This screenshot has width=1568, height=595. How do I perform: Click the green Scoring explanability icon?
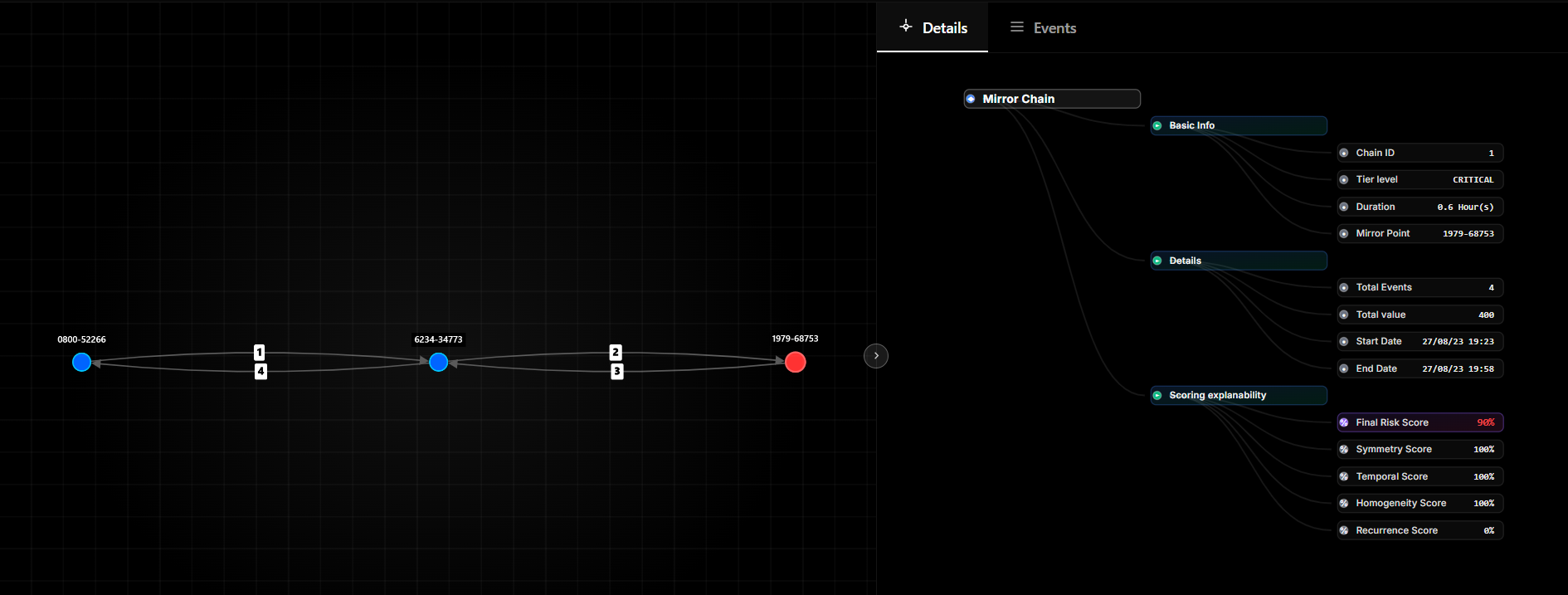(1157, 395)
